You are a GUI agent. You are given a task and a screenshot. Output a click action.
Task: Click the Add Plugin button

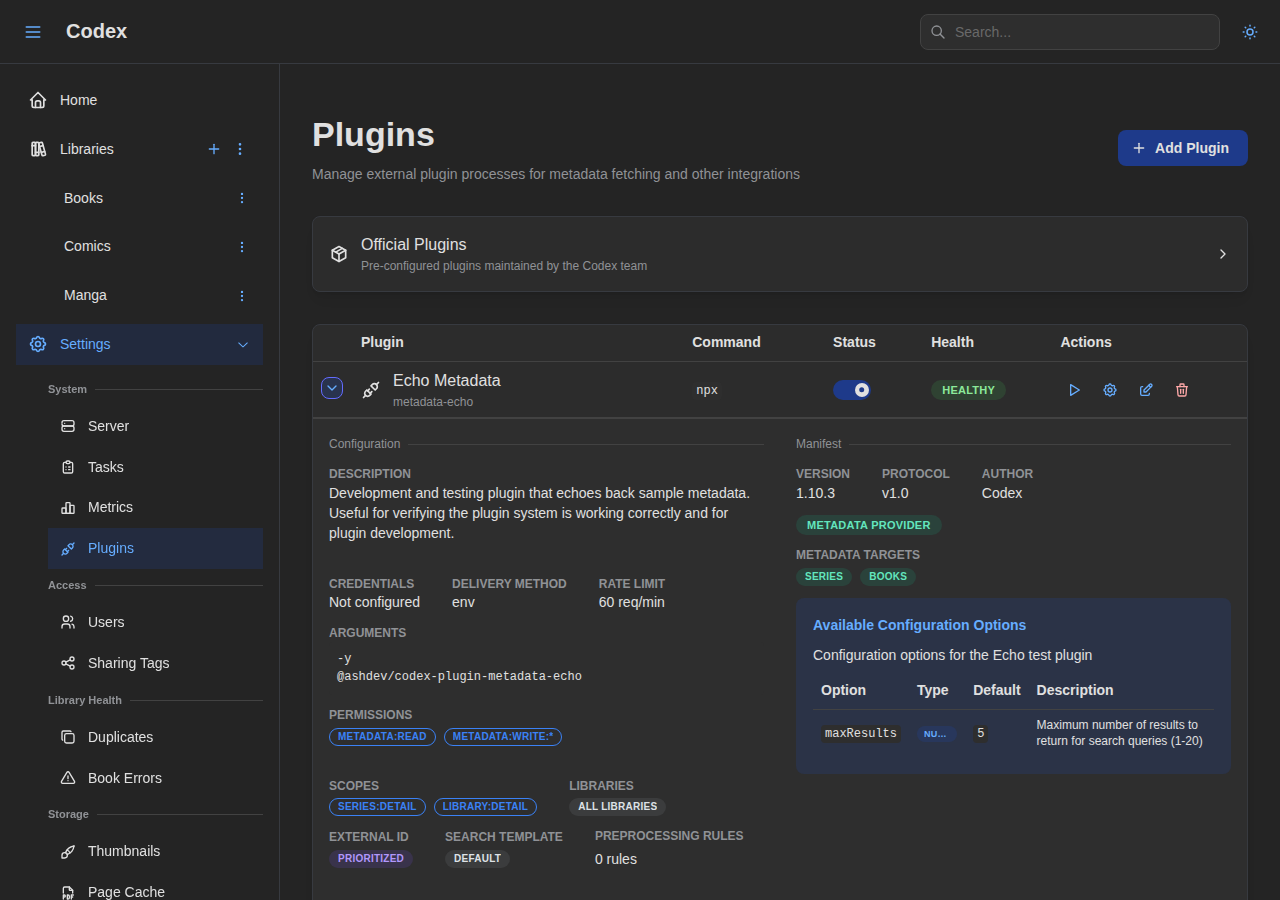(1182, 147)
